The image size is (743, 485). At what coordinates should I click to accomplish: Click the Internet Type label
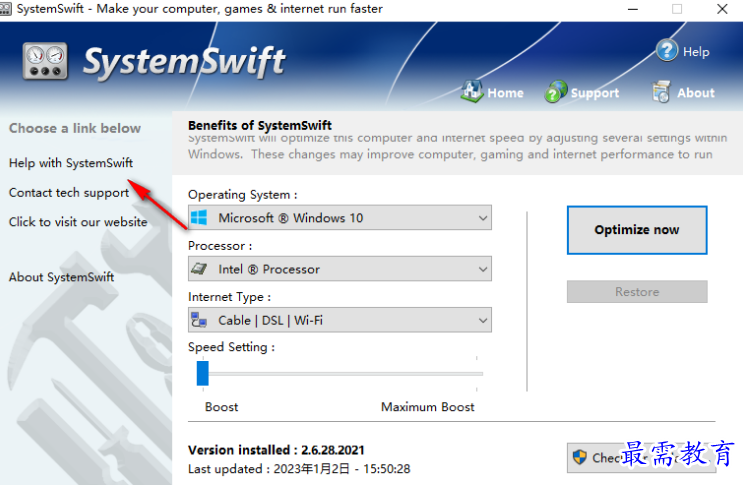tap(229, 297)
